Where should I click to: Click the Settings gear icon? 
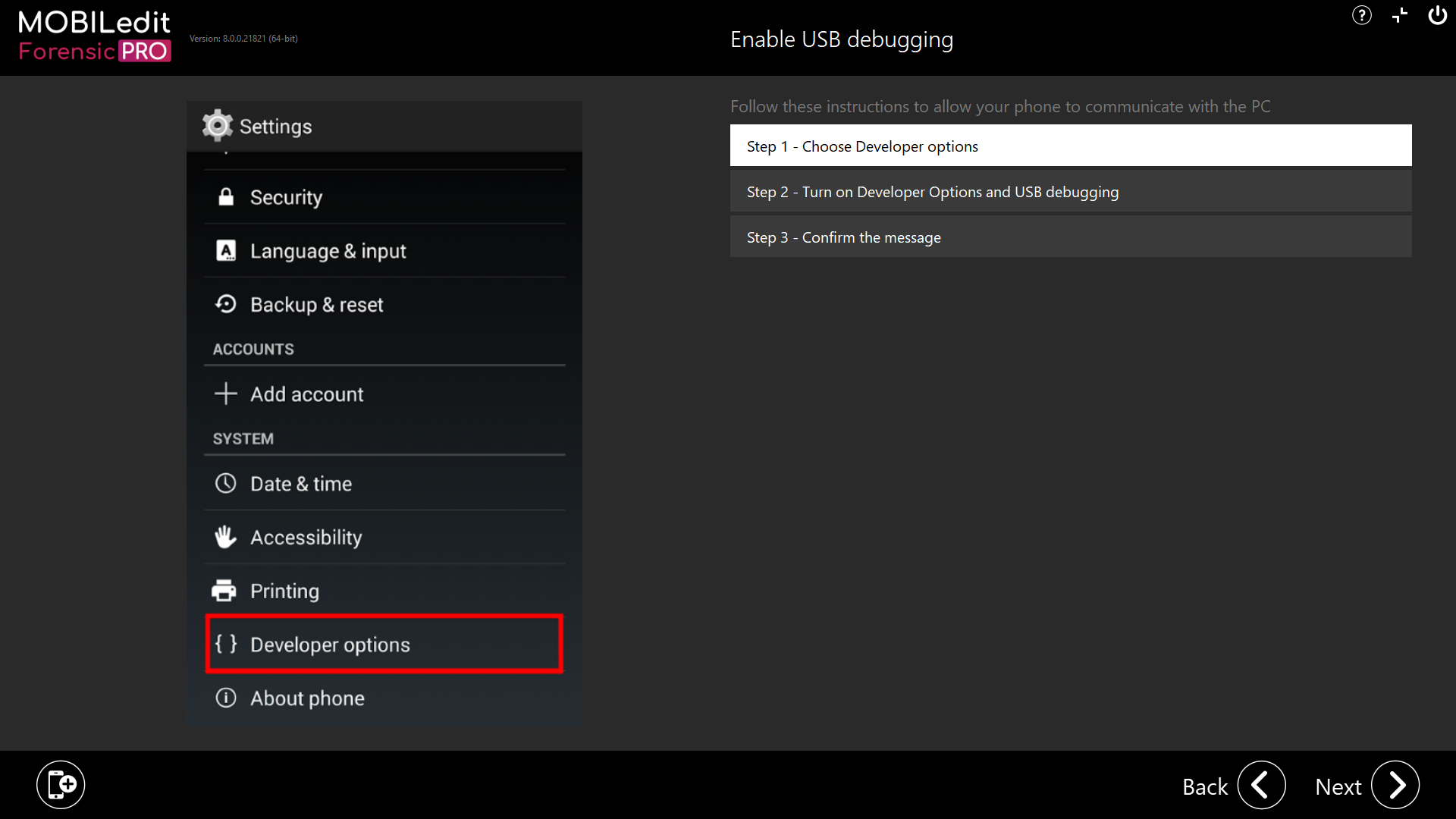(x=218, y=126)
